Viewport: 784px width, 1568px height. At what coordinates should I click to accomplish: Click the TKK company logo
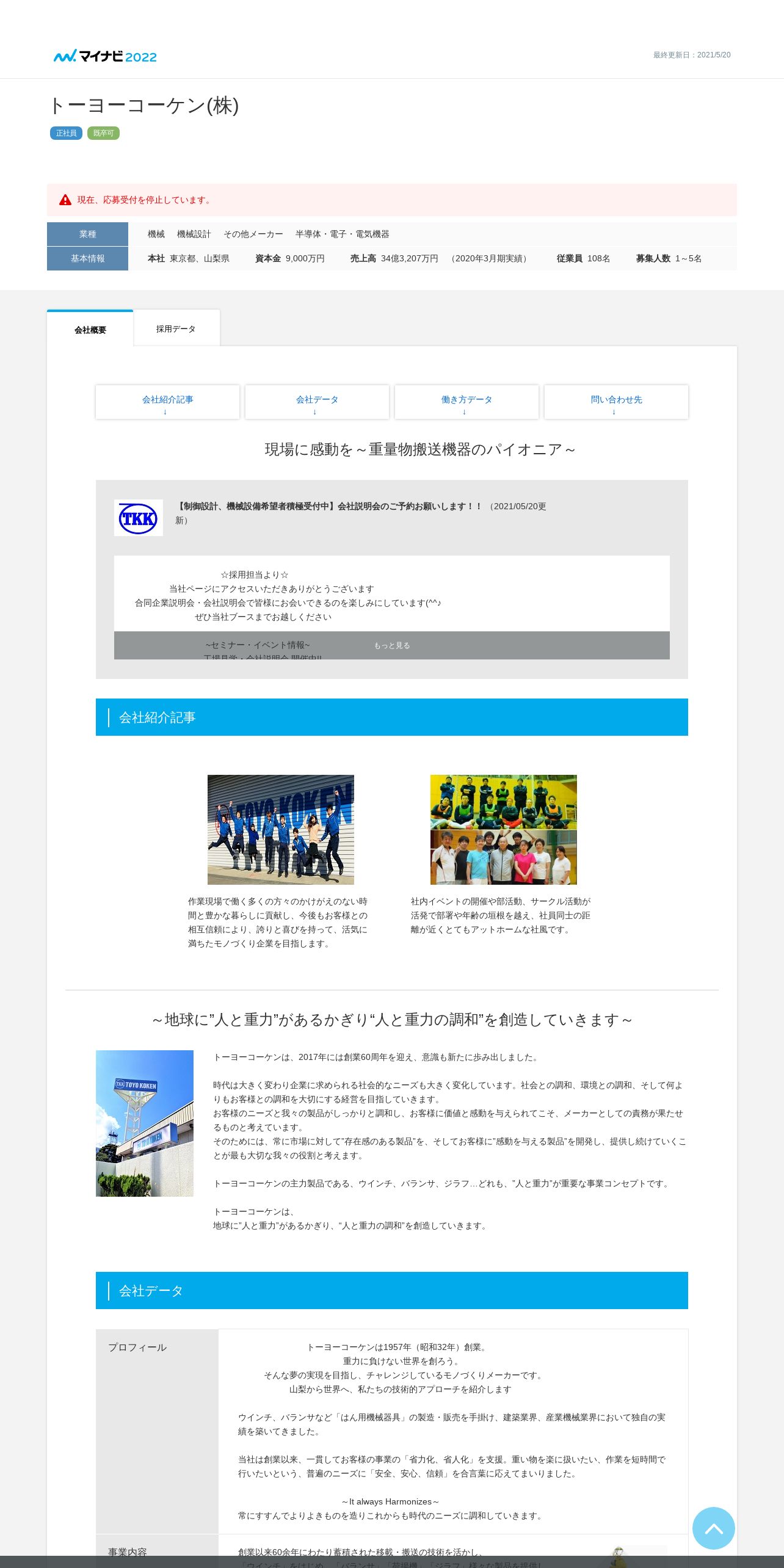139,518
